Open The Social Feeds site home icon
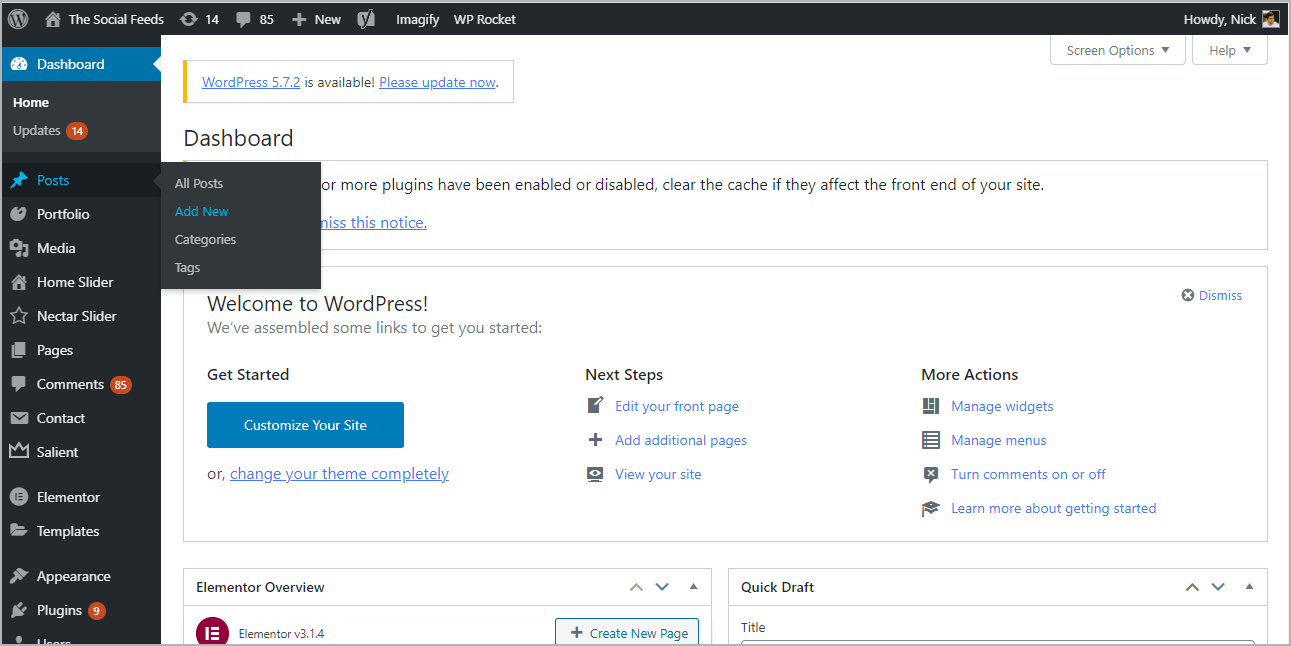Viewport: 1291px width, 646px height. (x=53, y=19)
